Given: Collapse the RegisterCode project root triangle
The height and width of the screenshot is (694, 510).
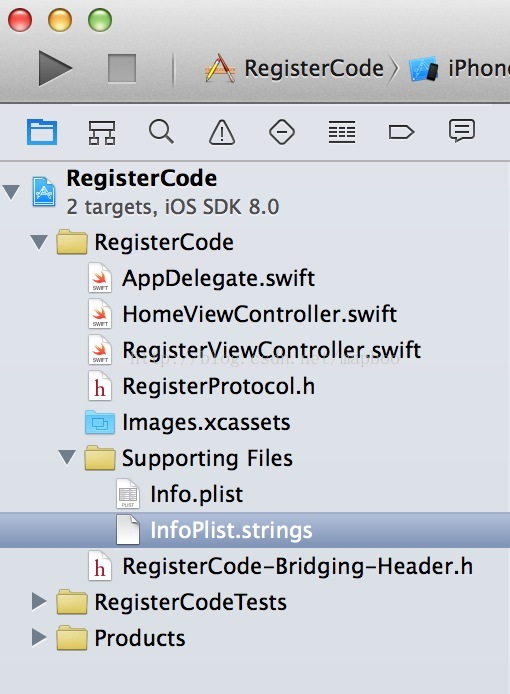Looking at the screenshot, I should tap(11, 192).
